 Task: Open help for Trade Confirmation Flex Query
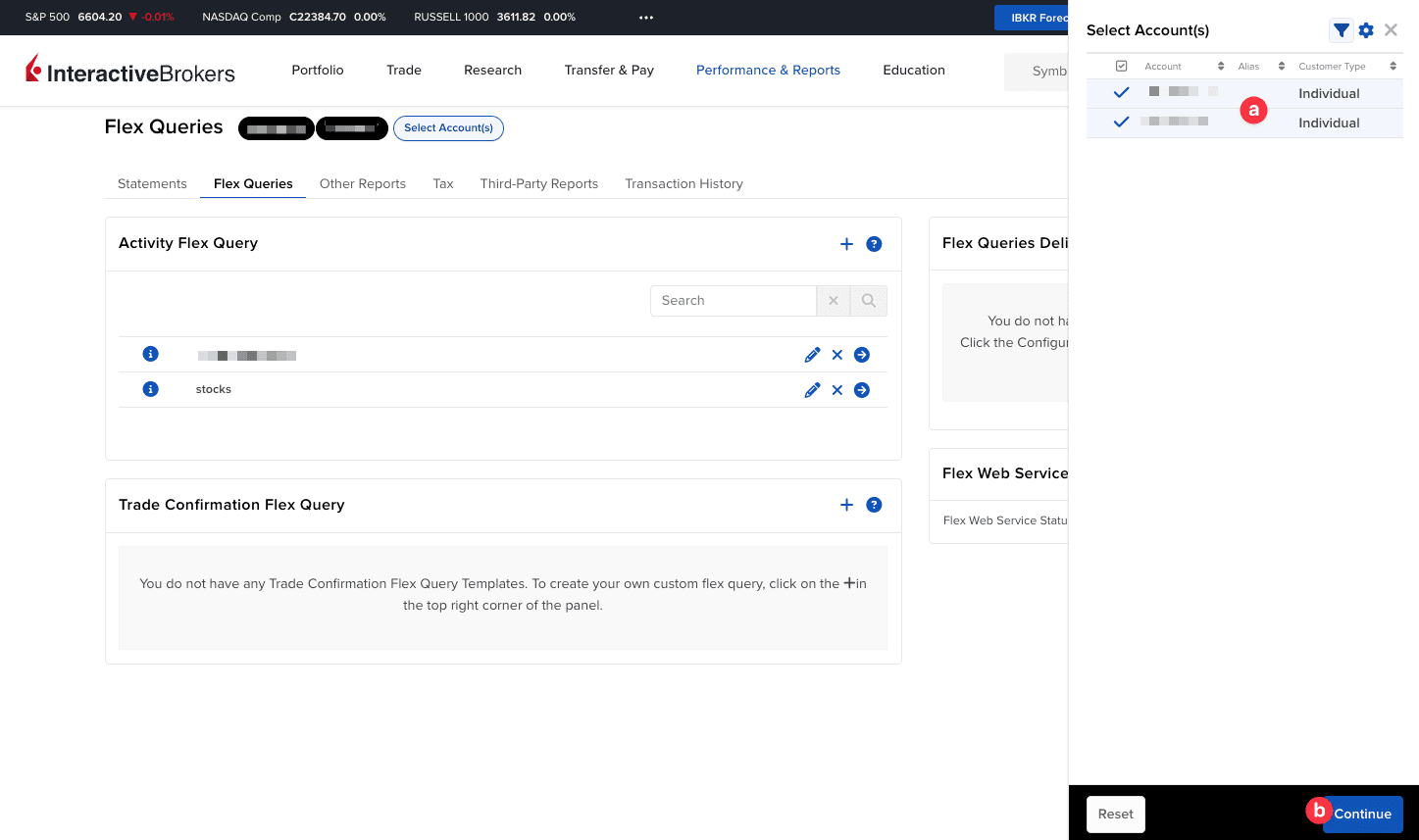click(874, 505)
